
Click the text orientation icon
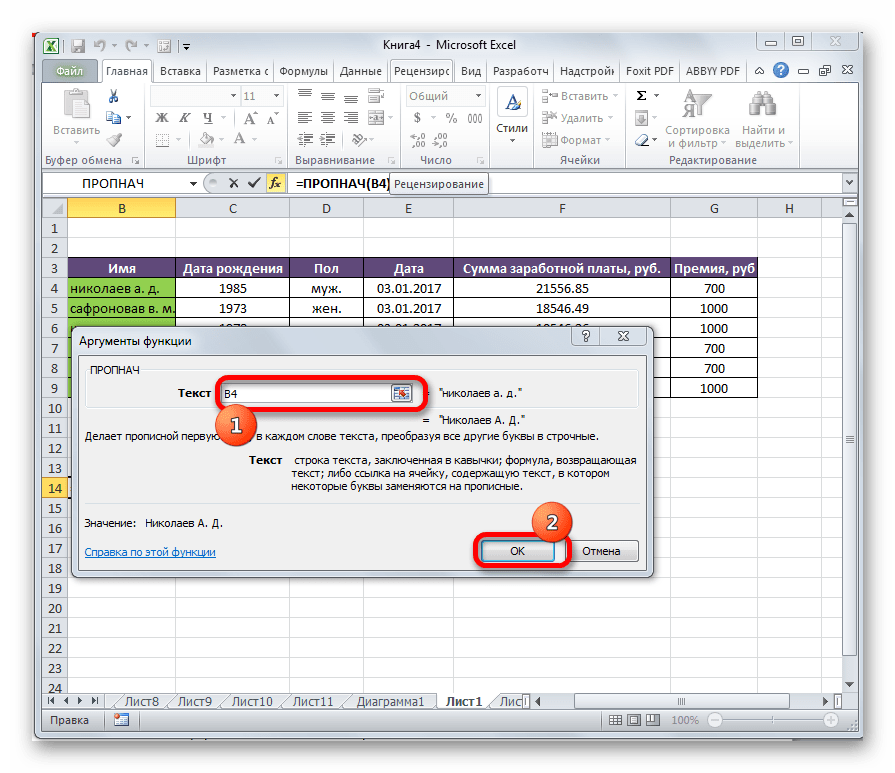click(359, 139)
